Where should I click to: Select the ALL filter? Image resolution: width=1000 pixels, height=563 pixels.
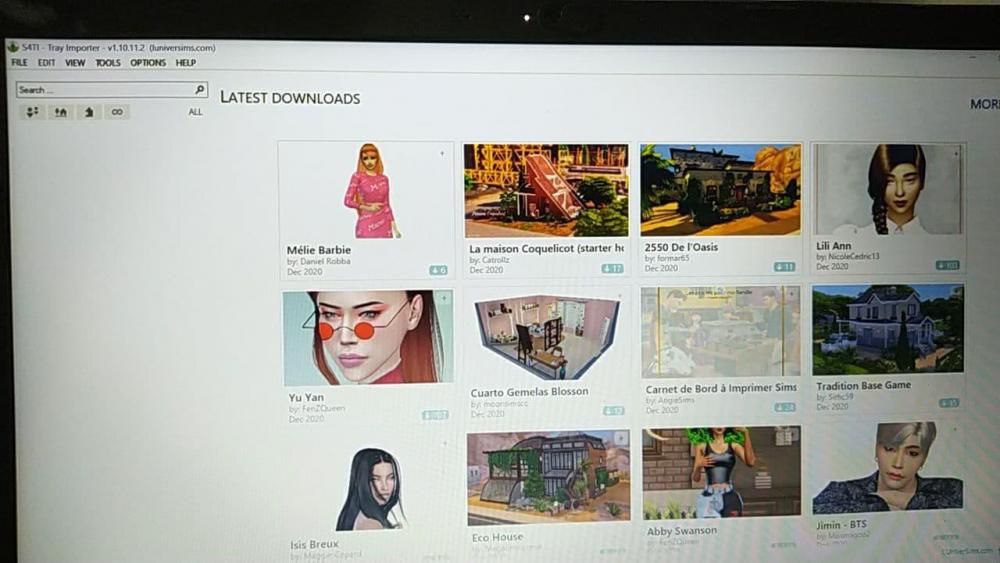pos(195,112)
